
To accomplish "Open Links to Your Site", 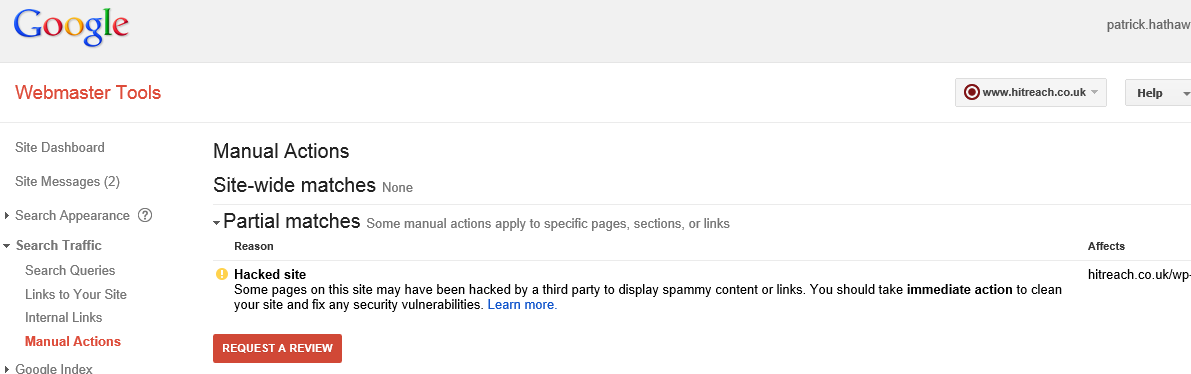I will 76,294.
